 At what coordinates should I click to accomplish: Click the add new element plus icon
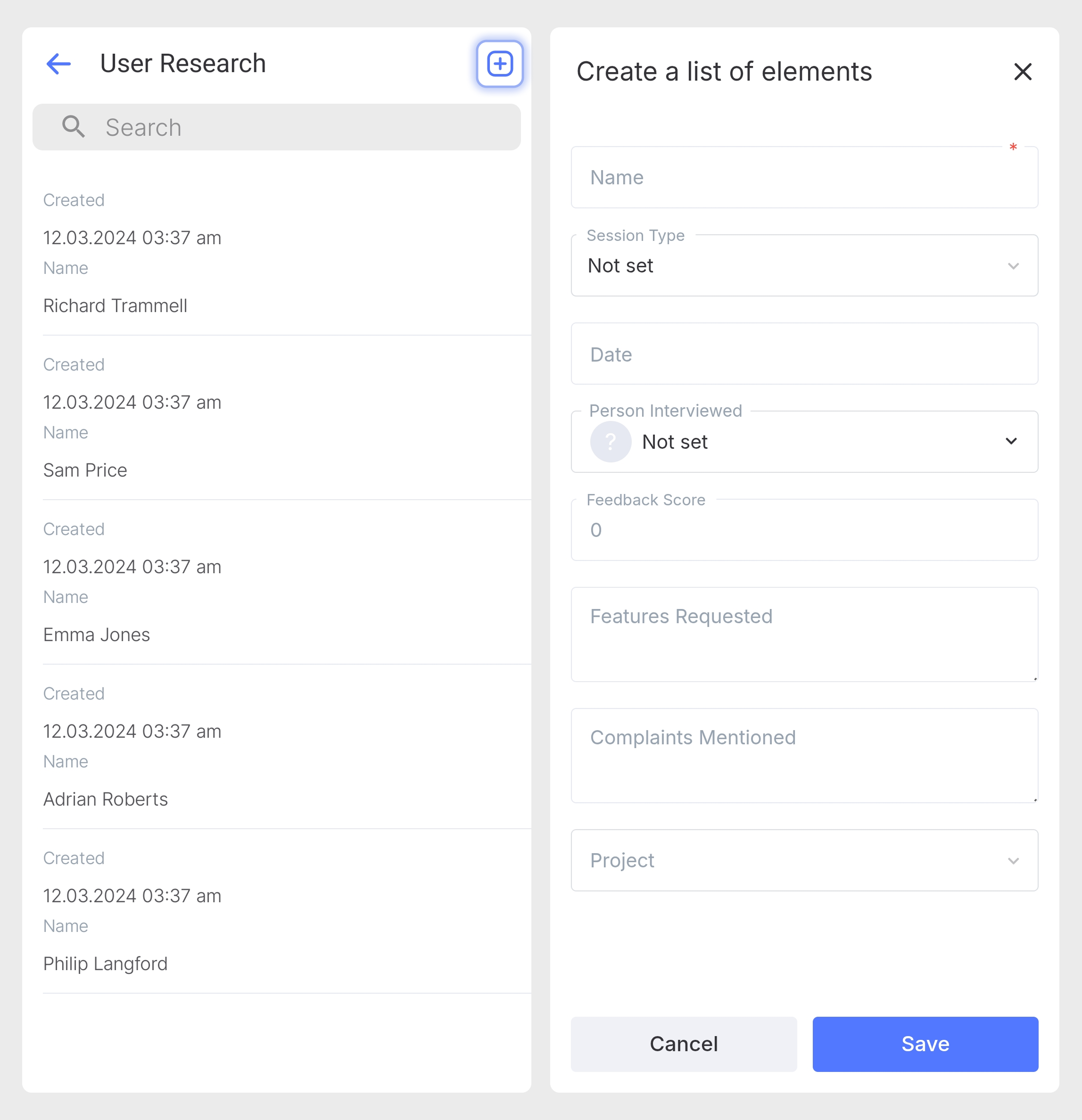pyautogui.click(x=500, y=64)
